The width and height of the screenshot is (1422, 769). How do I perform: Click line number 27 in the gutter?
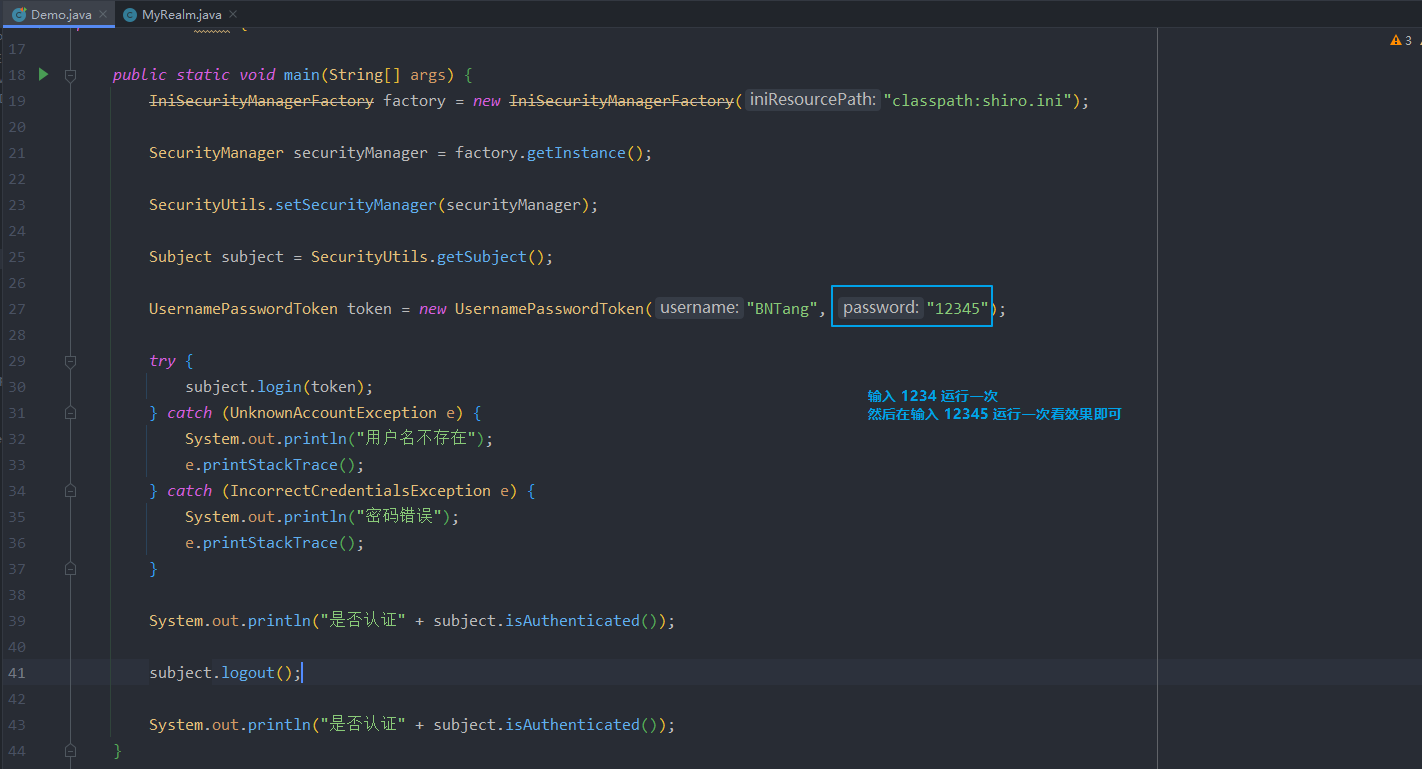(x=16, y=309)
